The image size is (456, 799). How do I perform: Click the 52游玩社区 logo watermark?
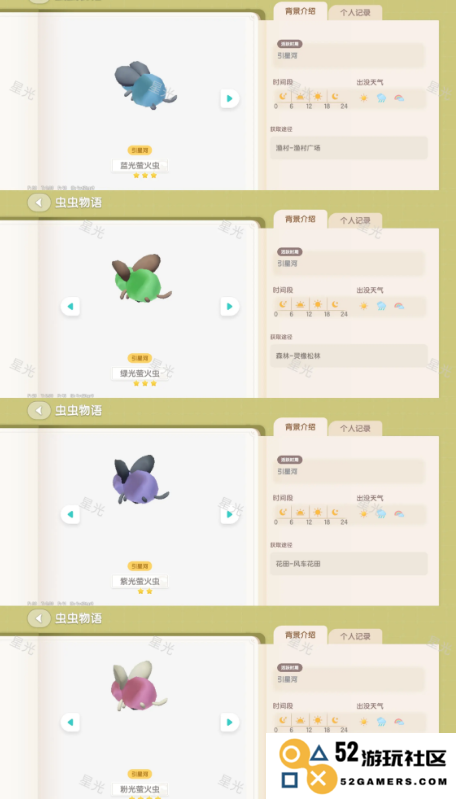[361, 766]
